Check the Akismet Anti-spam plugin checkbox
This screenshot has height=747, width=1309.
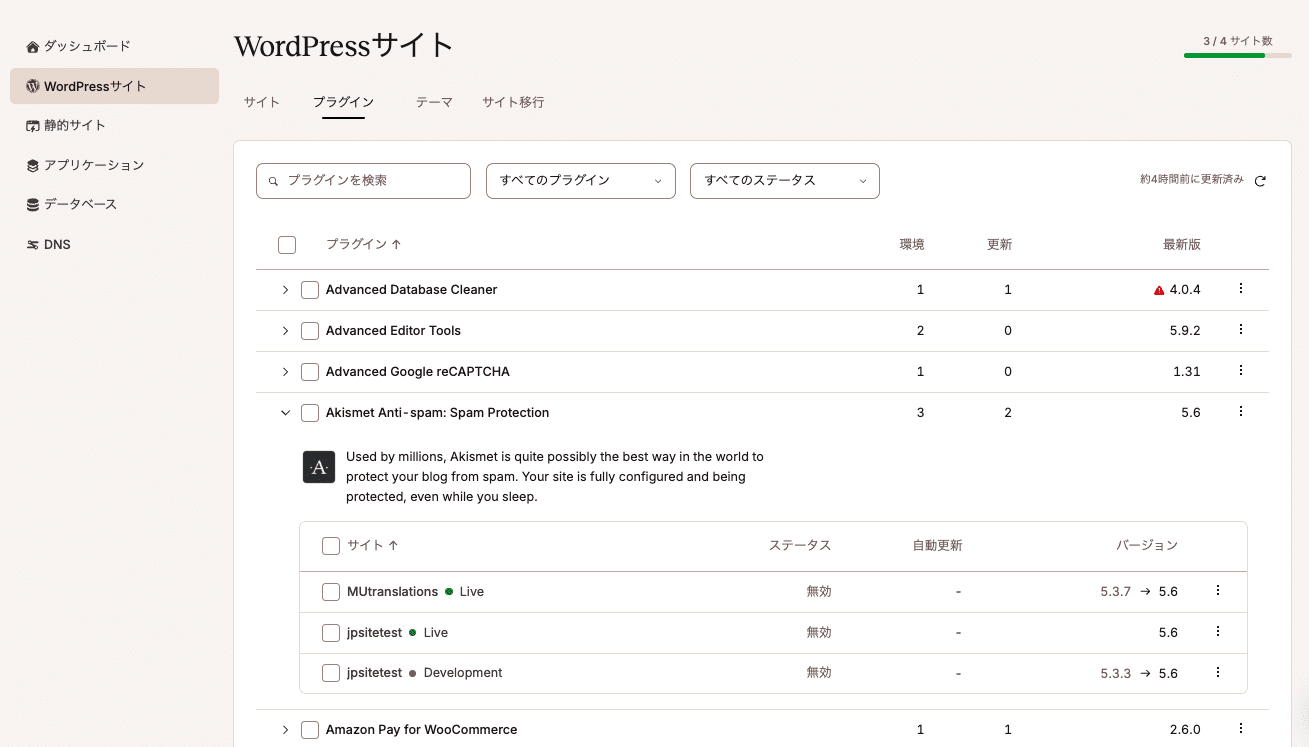[x=310, y=412]
